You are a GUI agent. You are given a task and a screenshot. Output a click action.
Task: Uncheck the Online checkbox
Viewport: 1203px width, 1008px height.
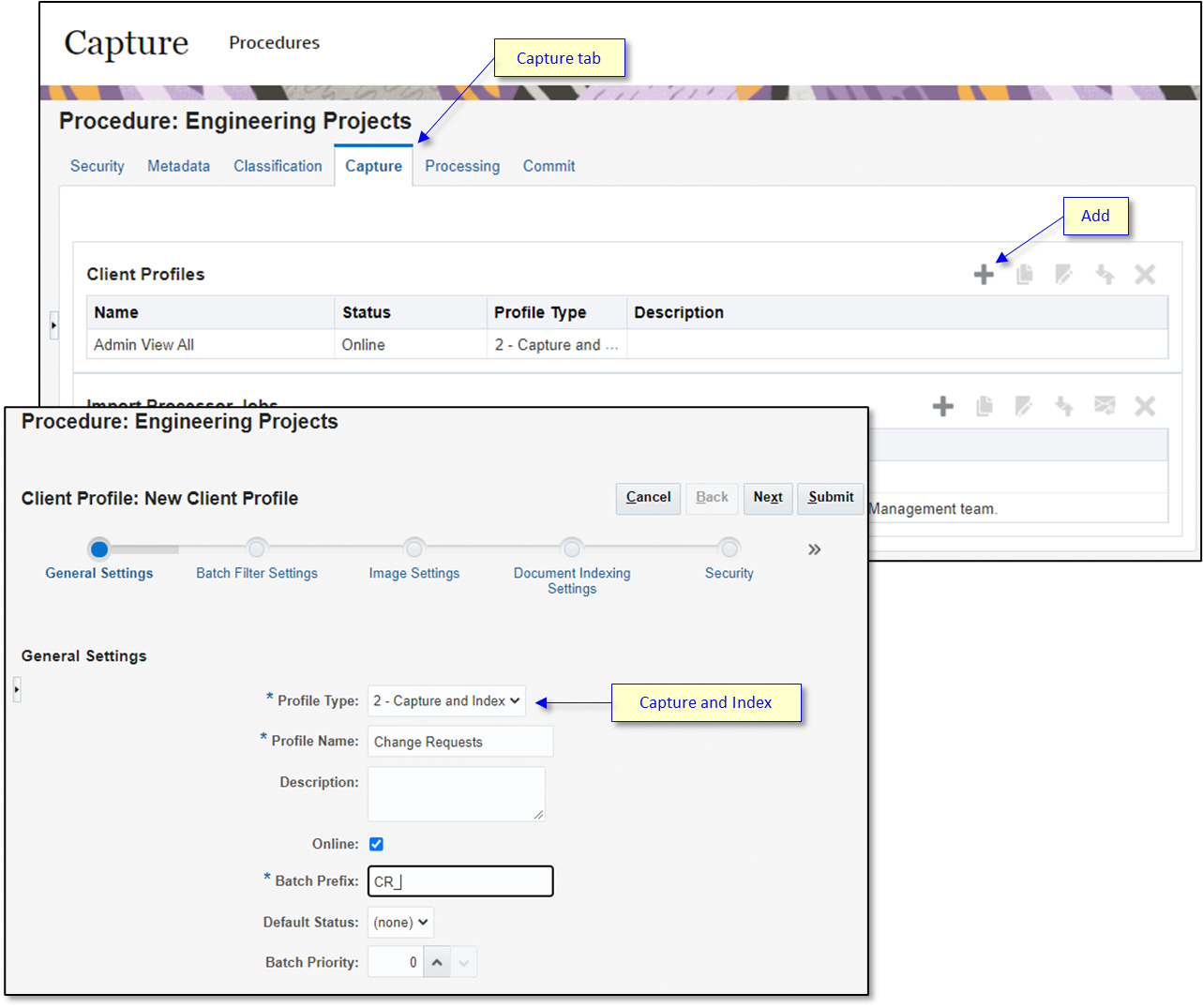click(376, 844)
